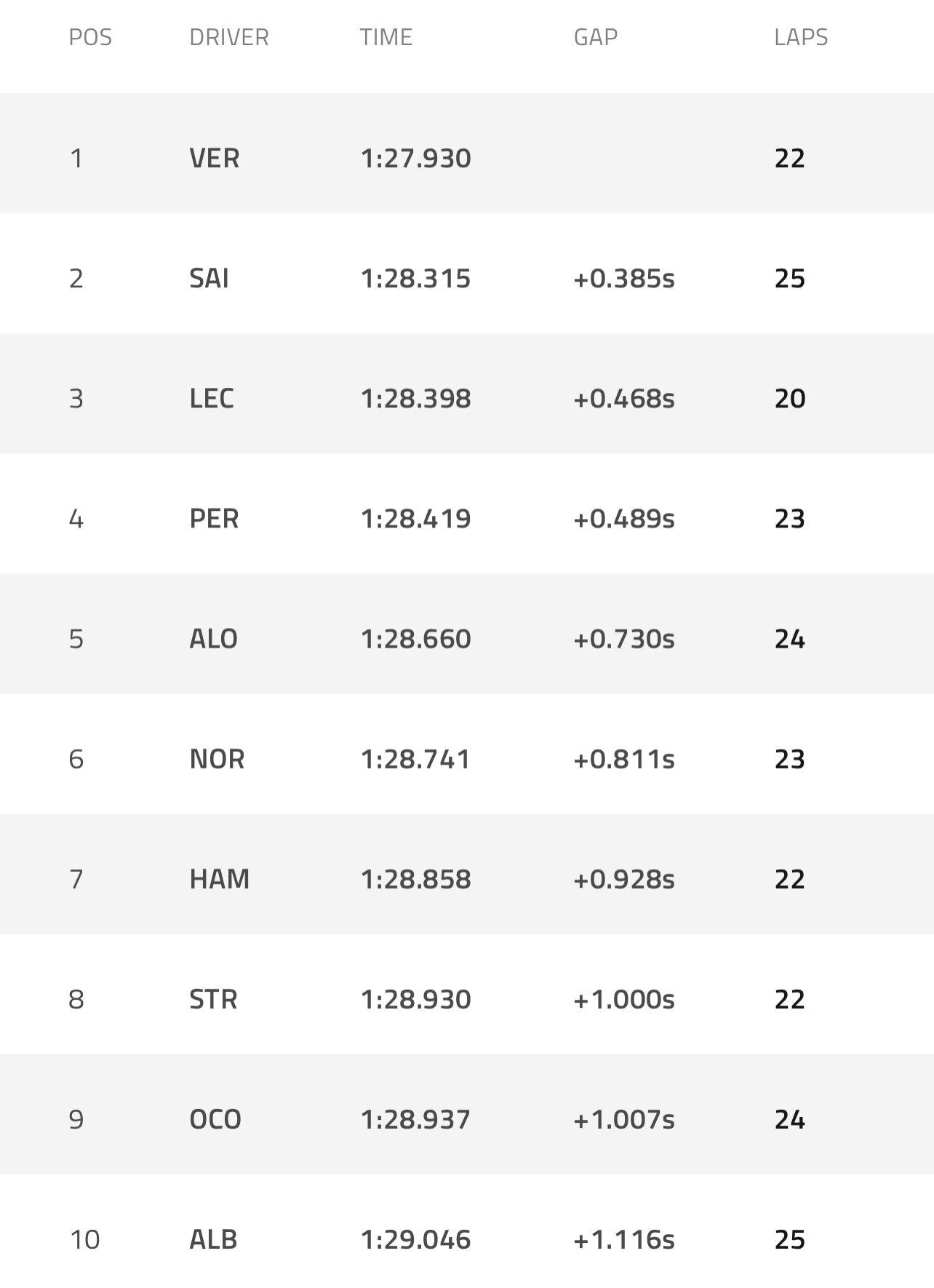Click the GAP column header

tap(595, 37)
